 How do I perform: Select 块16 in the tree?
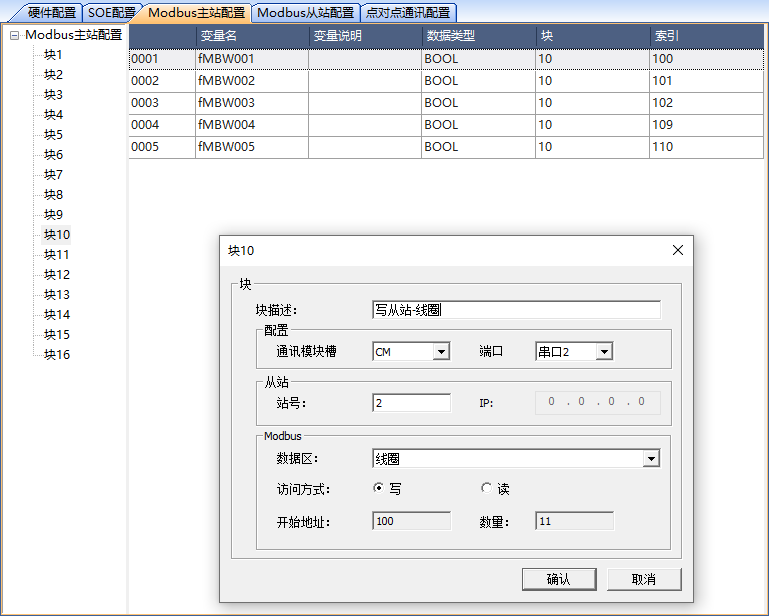(56, 355)
